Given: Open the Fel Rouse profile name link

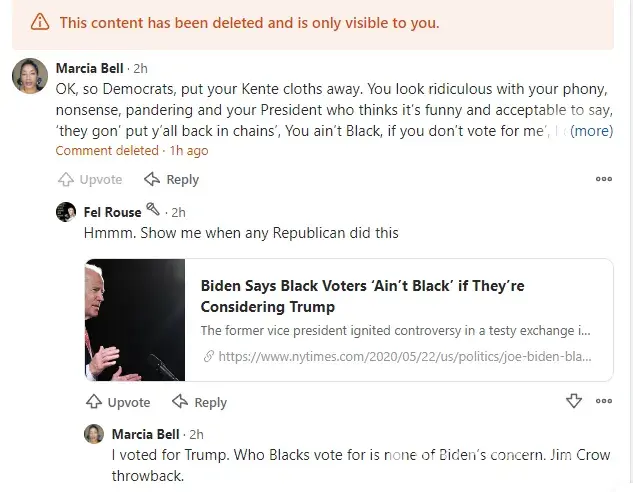Looking at the screenshot, I should [112, 212].
